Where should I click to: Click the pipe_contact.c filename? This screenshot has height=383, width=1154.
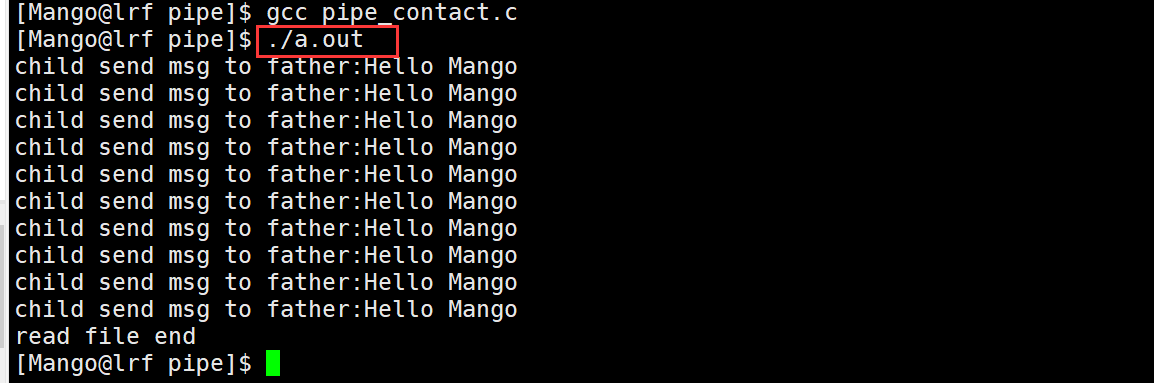point(420,13)
